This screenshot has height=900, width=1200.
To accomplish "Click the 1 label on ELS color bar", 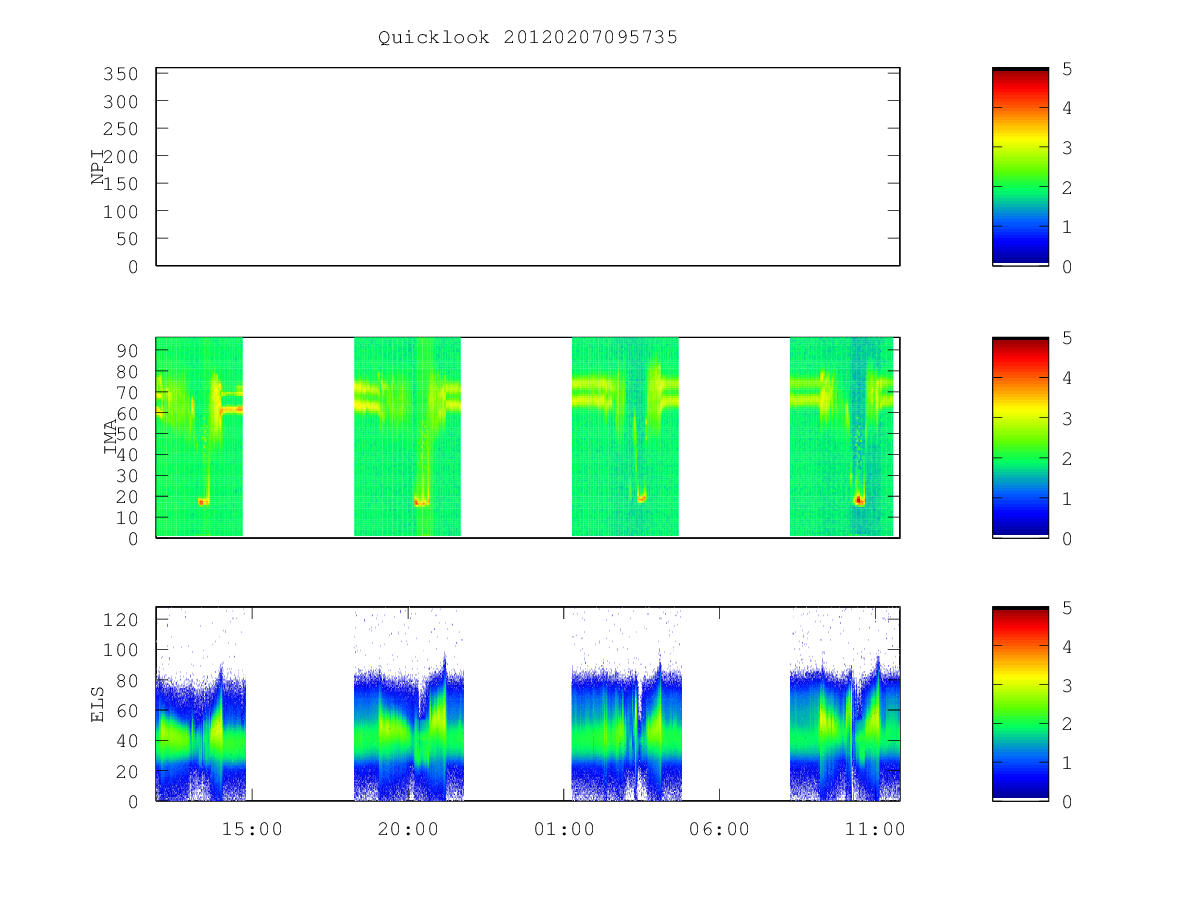I will pos(1067,763).
